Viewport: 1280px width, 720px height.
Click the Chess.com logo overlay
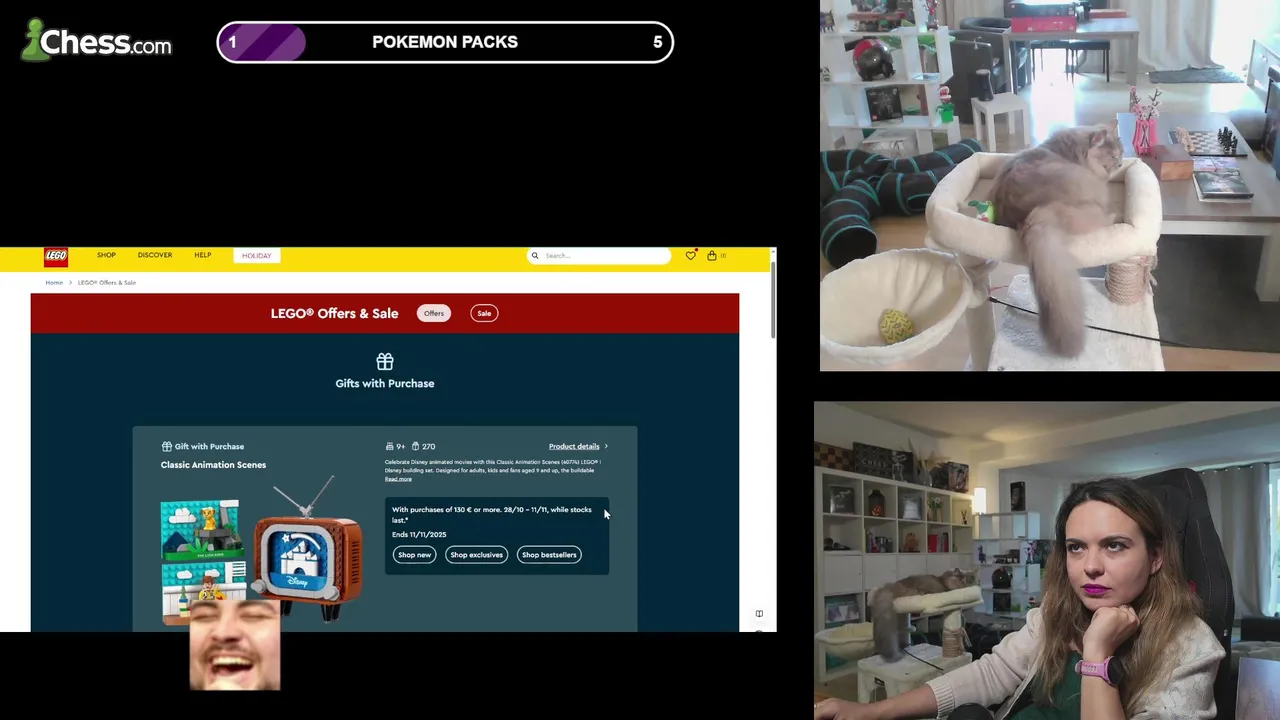pyautogui.click(x=97, y=40)
